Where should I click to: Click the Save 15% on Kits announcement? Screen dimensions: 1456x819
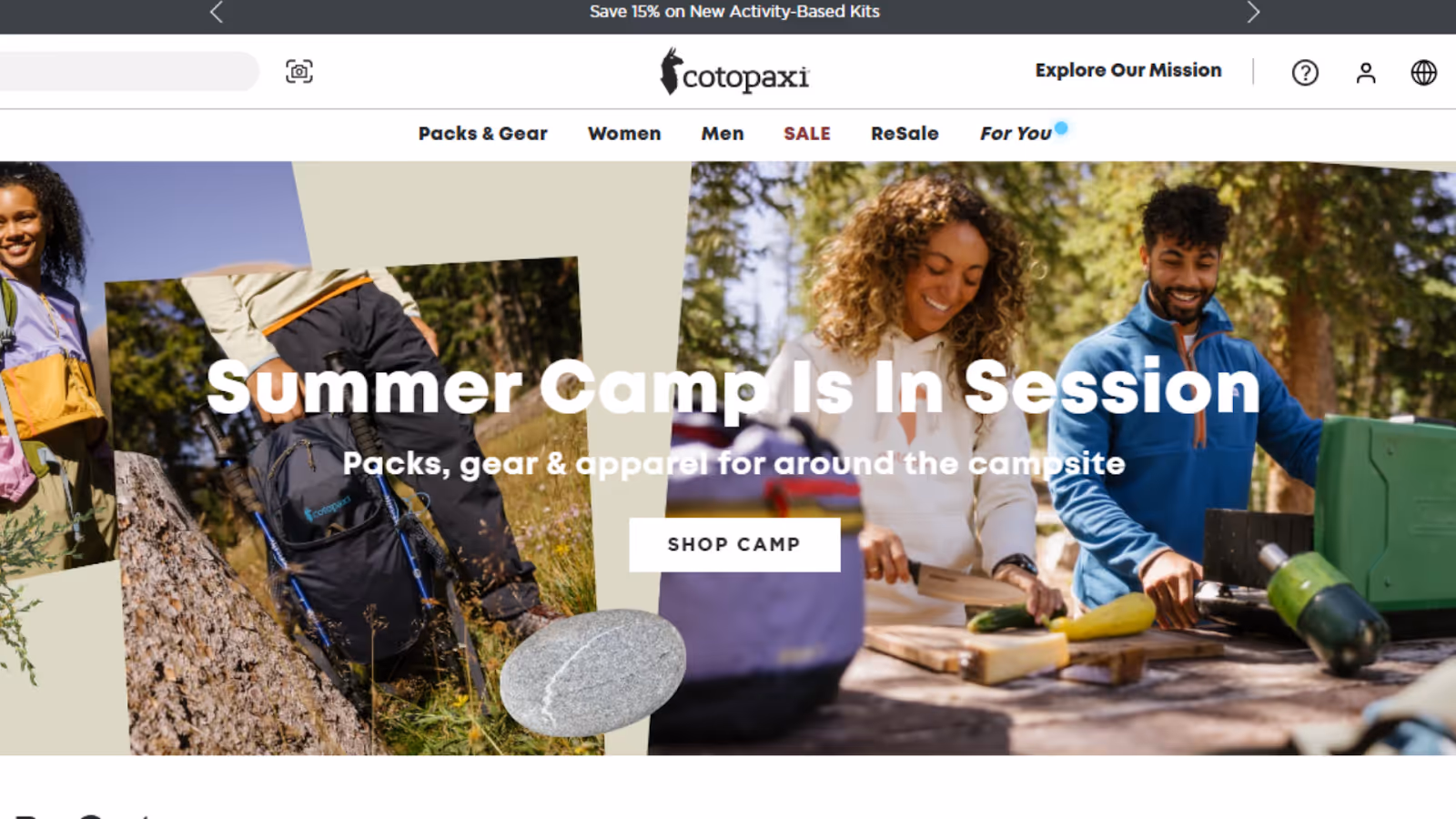click(x=734, y=12)
